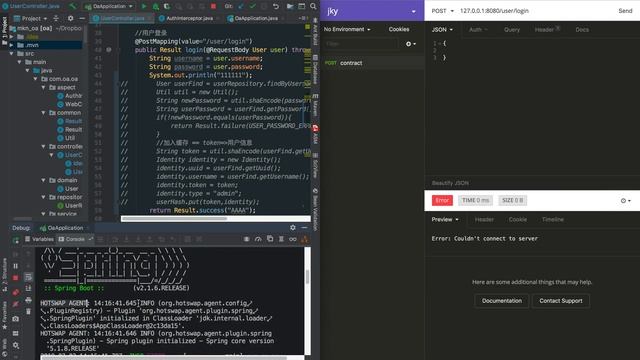Open the Preview mode dropdown in response pane
The image size is (640, 360).
[x=445, y=220]
